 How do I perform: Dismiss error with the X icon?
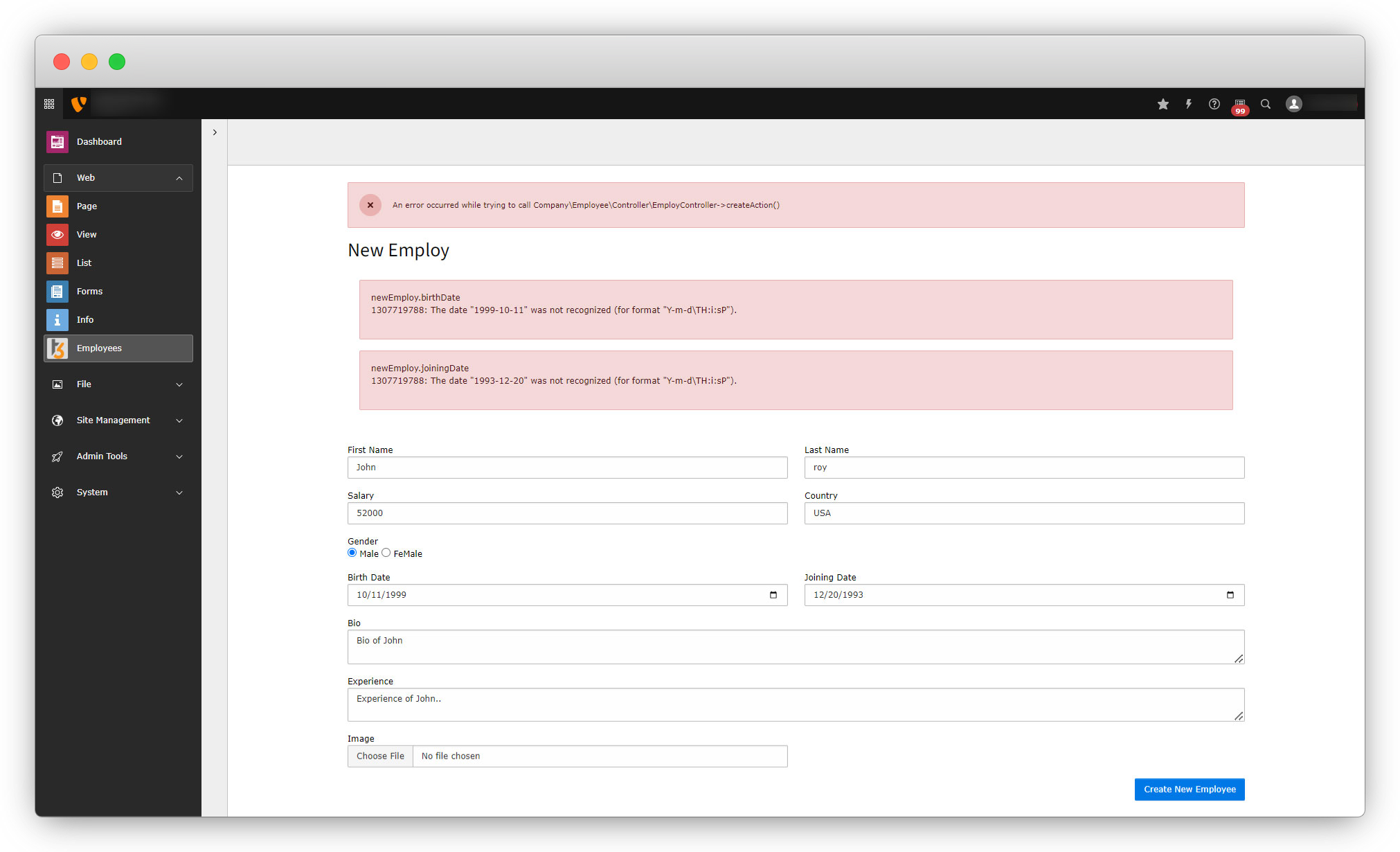370,205
